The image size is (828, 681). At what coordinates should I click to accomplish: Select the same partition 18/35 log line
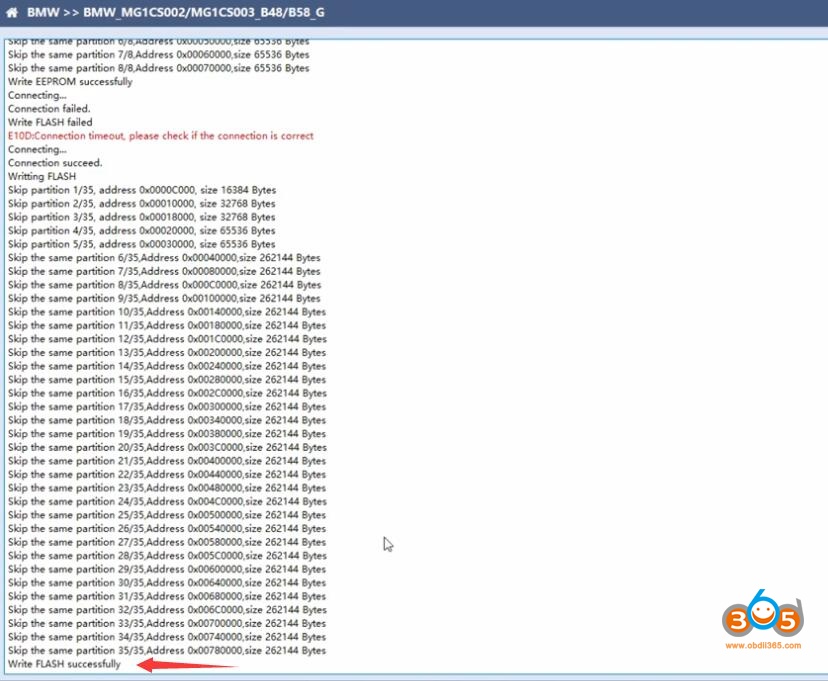click(x=167, y=420)
